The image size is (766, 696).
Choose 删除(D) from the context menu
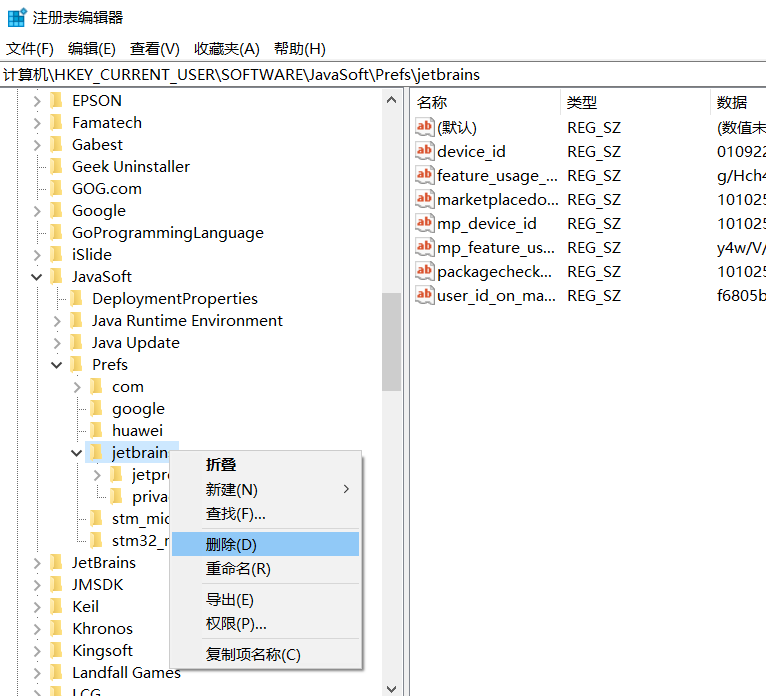point(231,544)
